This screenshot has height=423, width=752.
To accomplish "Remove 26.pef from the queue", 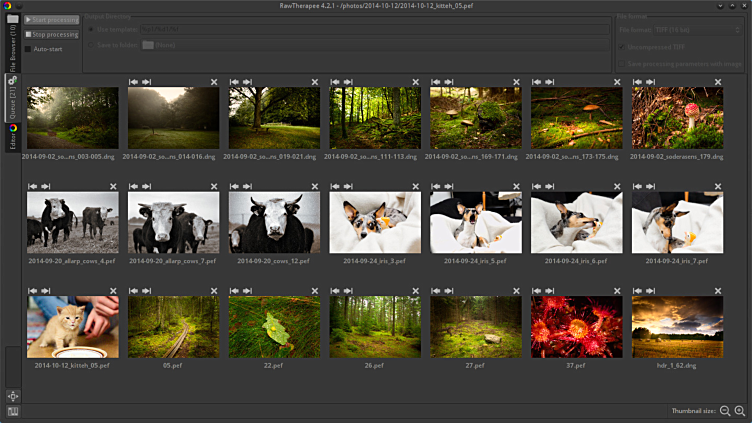I will [x=415, y=290].
